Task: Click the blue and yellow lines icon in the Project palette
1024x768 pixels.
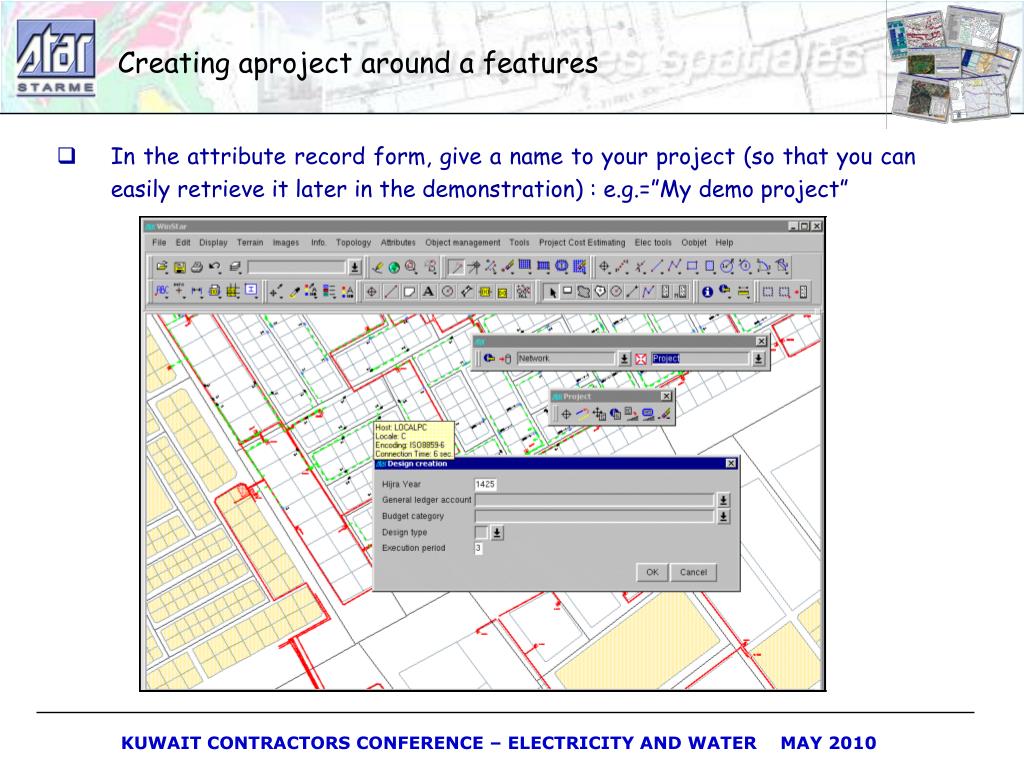Action: click(x=583, y=413)
